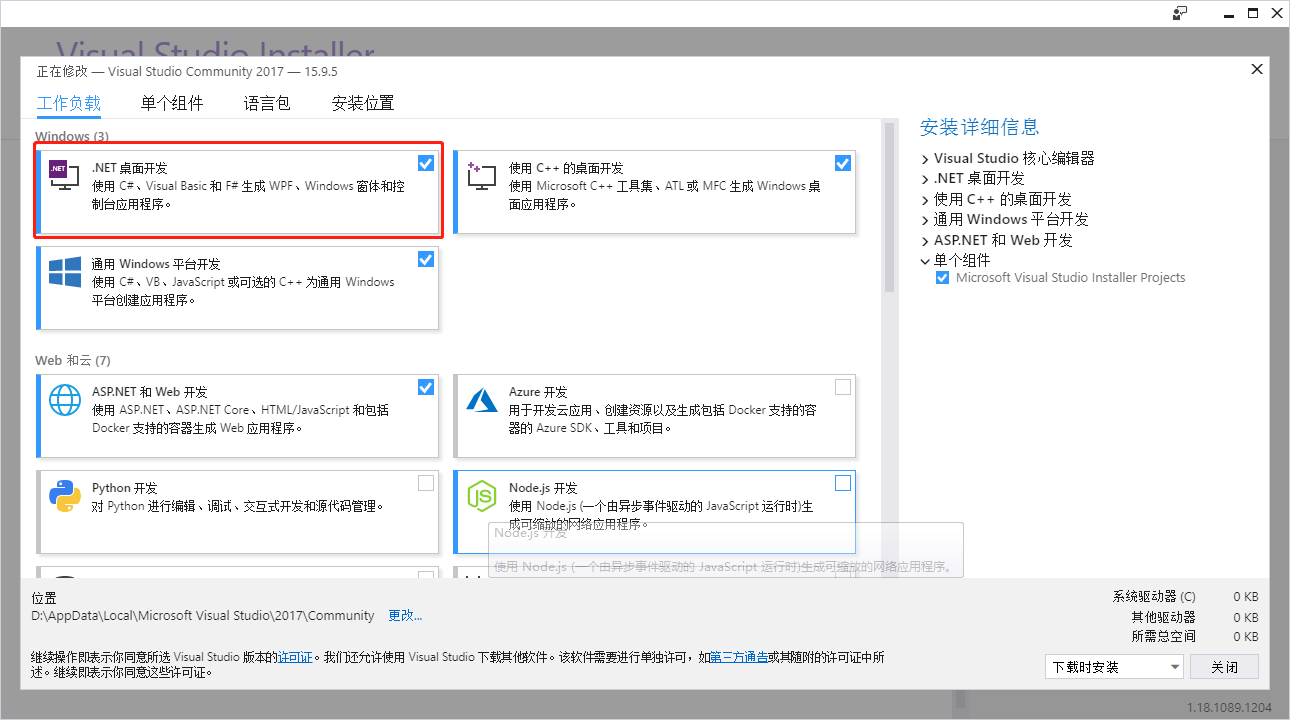Click the 更改... location link
Screen dimensions: 1290x720
tap(405, 616)
